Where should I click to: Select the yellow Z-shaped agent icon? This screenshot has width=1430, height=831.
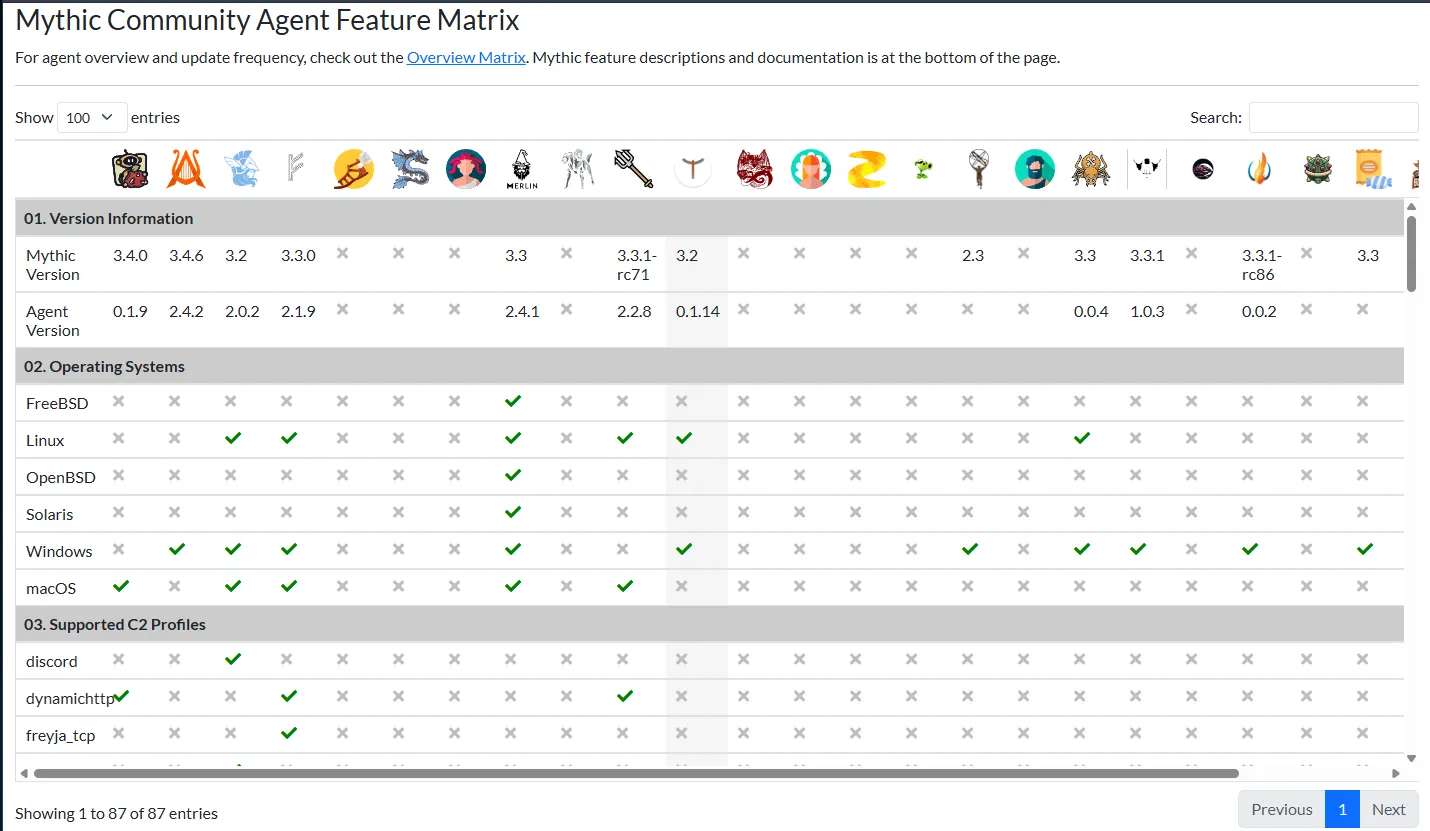pyautogui.click(x=867, y=169)
